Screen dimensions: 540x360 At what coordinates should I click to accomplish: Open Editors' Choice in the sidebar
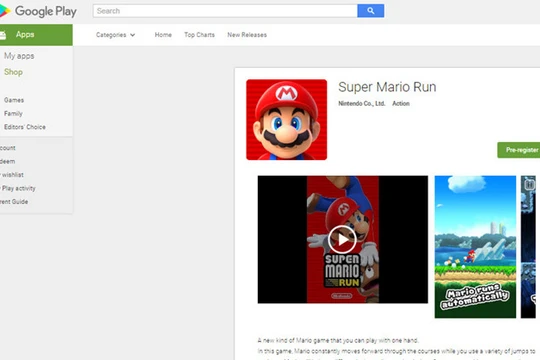25,127
